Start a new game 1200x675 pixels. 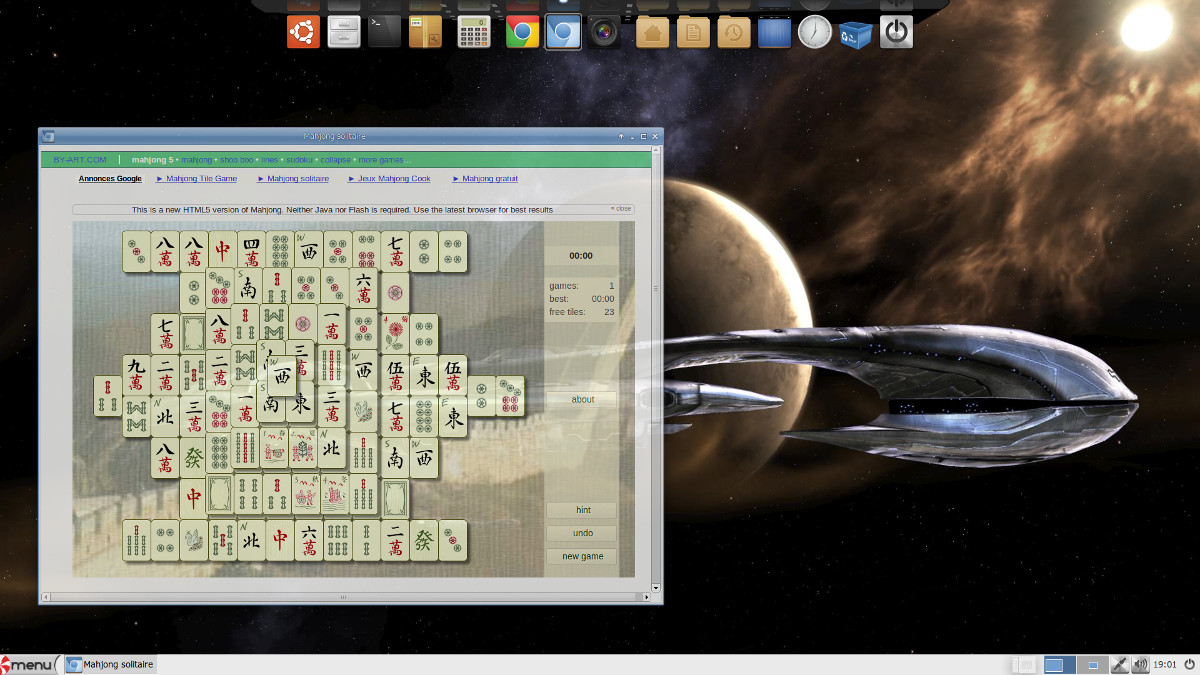click(x=583, y=556)
